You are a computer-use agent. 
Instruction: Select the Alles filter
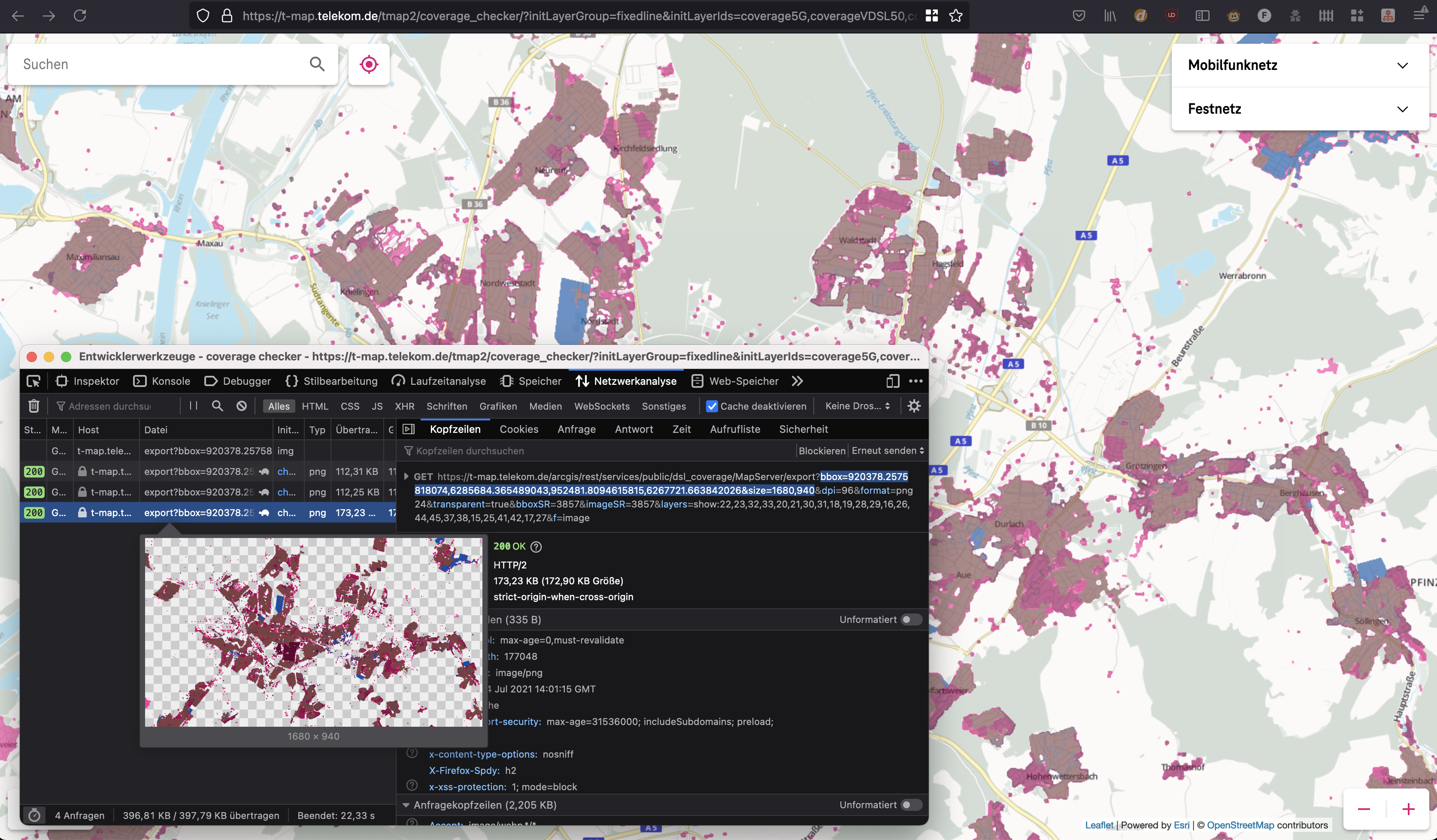point(279,406)
